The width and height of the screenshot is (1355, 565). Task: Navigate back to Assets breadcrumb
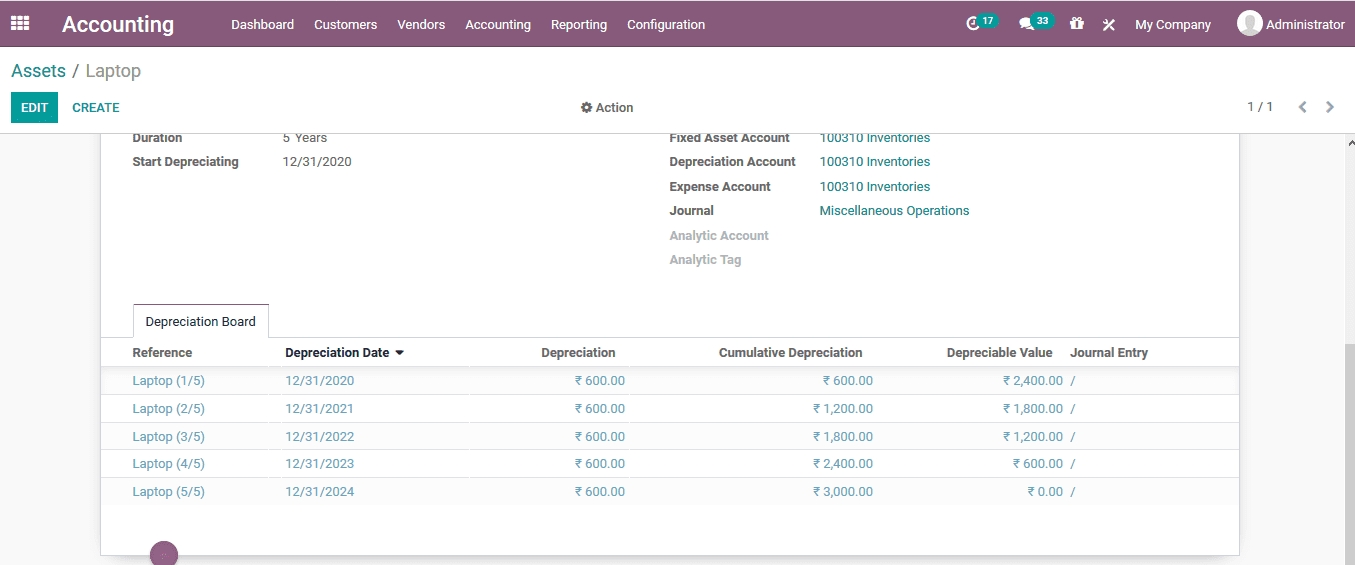(x=38, y=71)
